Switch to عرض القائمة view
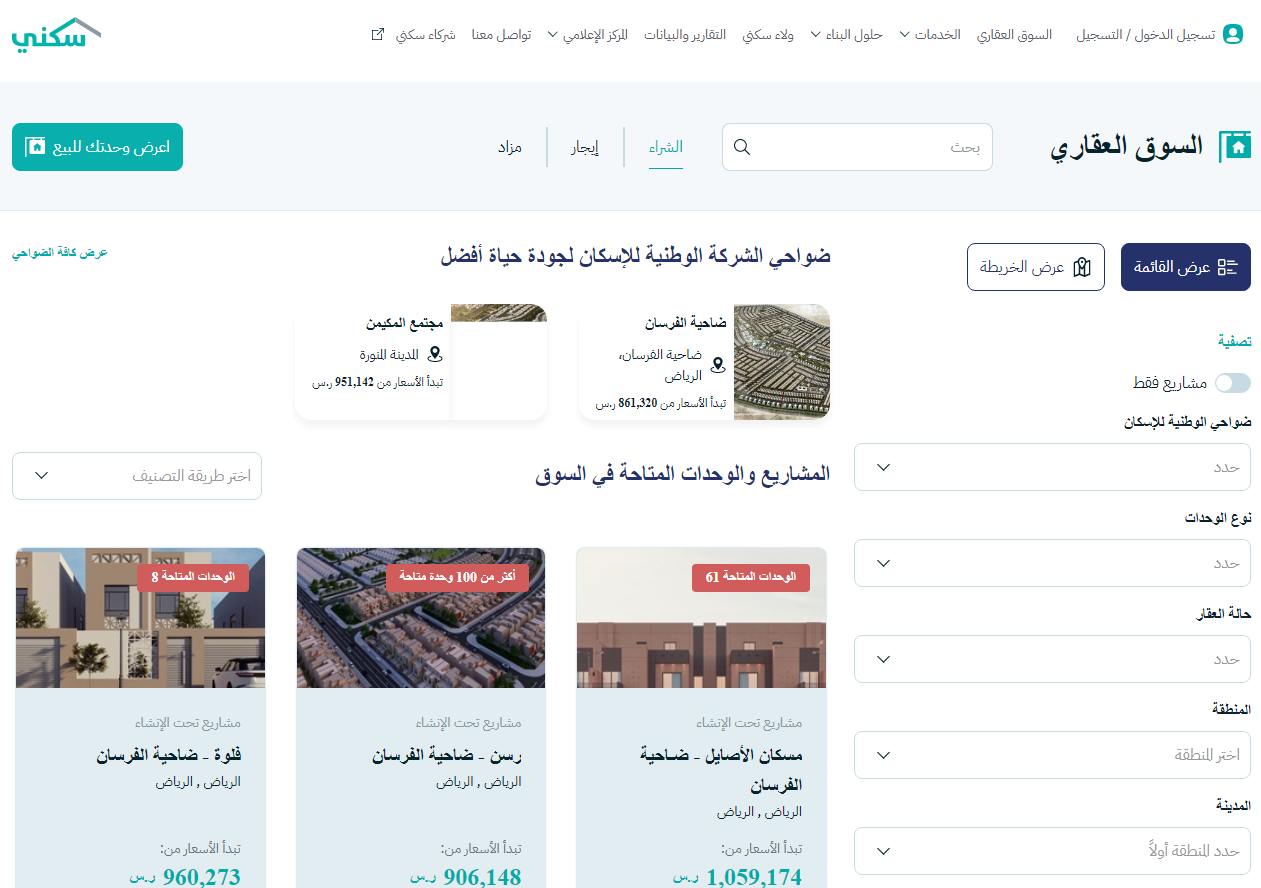 pos(1186,267)
